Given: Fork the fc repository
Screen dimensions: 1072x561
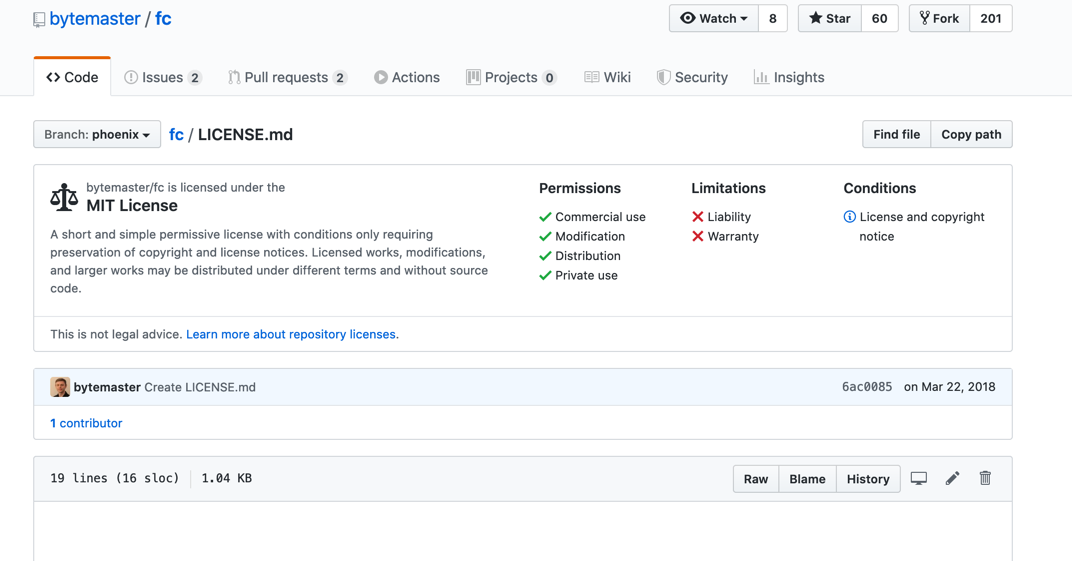Looking at the screenshot, I should point(939,19).
